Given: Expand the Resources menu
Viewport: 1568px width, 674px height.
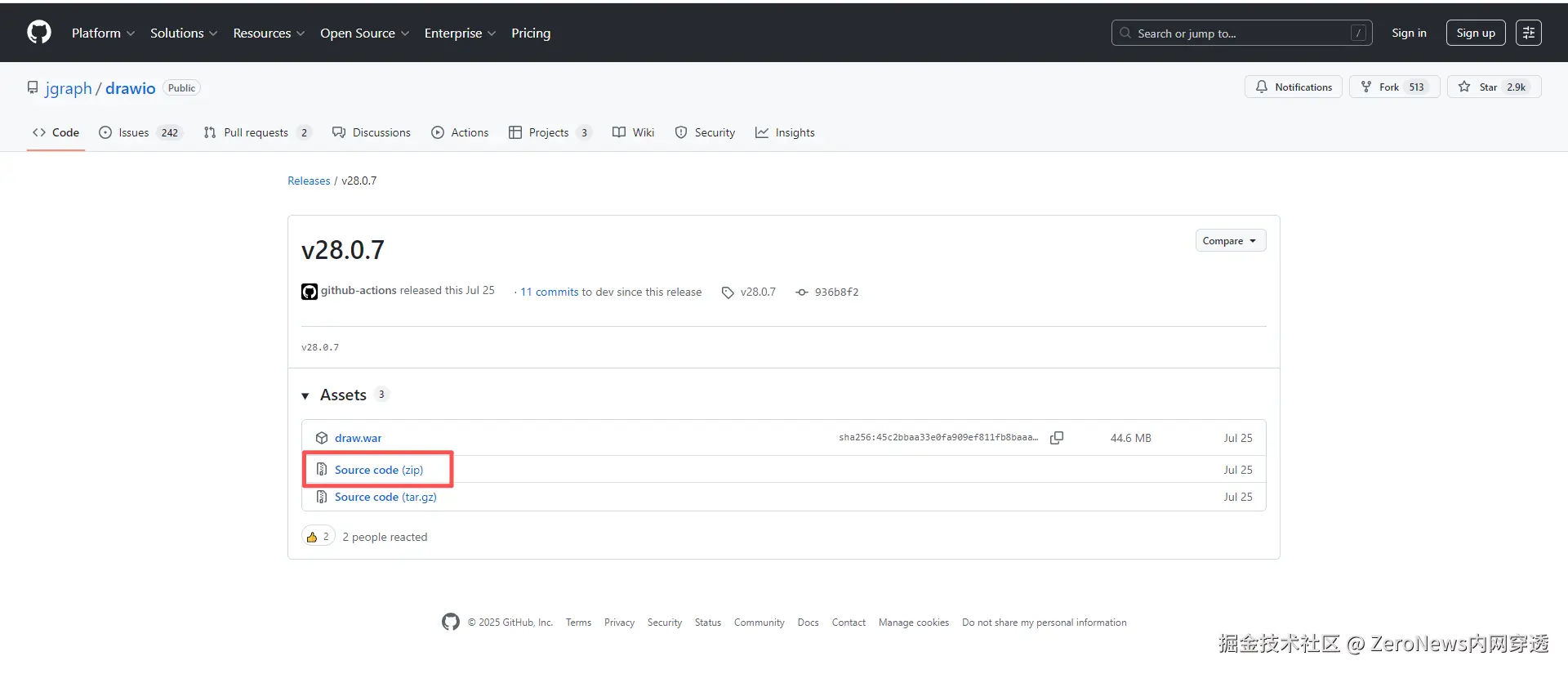Looking at the screenshot, I should tap(269, 33).
